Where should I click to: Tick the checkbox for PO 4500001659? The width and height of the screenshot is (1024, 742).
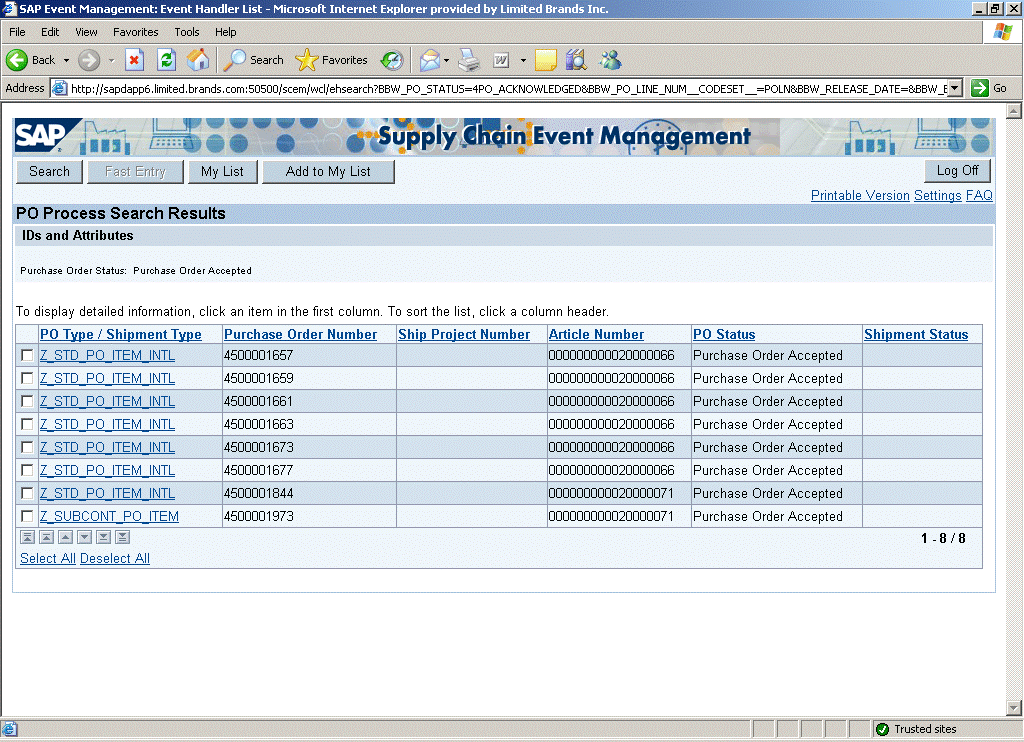tap(27, 378)
